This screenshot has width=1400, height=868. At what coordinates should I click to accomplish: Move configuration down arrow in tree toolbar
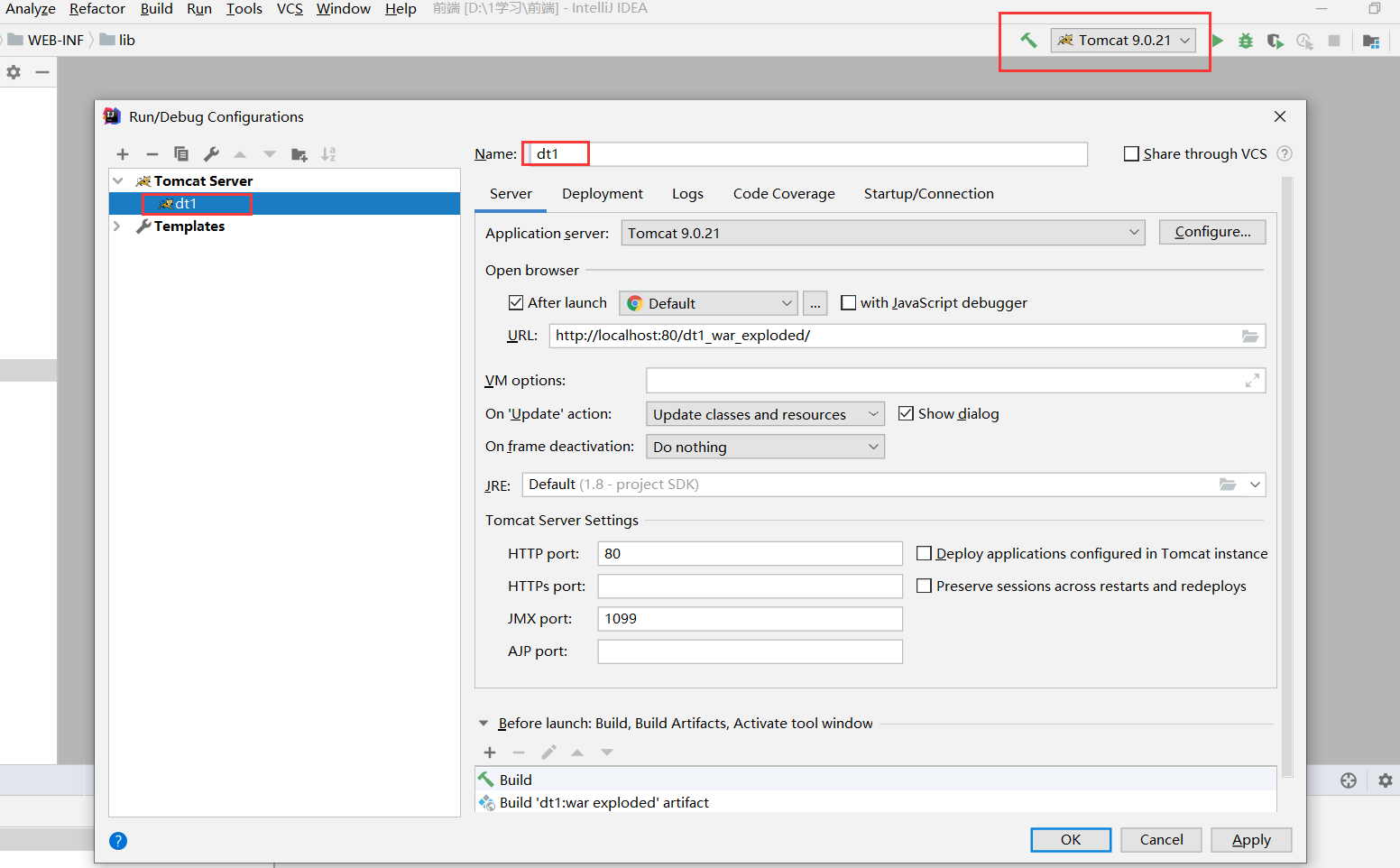(270, 154)
